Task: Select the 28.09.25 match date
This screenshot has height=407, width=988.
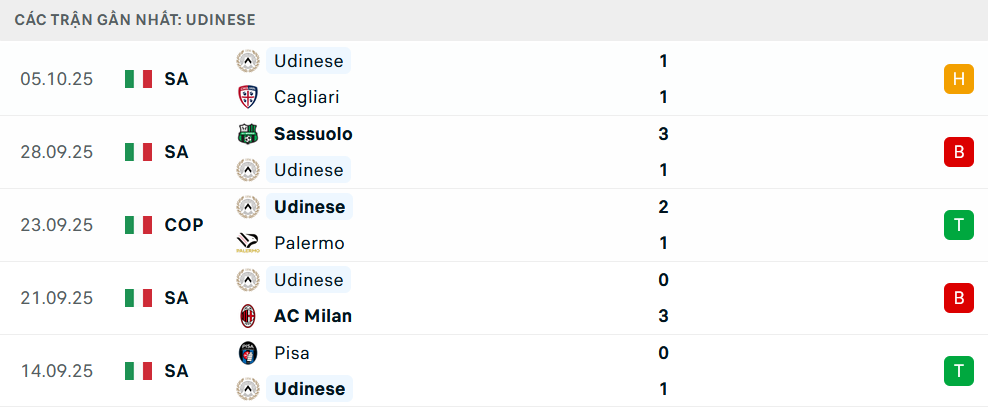Action: [x=56, y=152]
